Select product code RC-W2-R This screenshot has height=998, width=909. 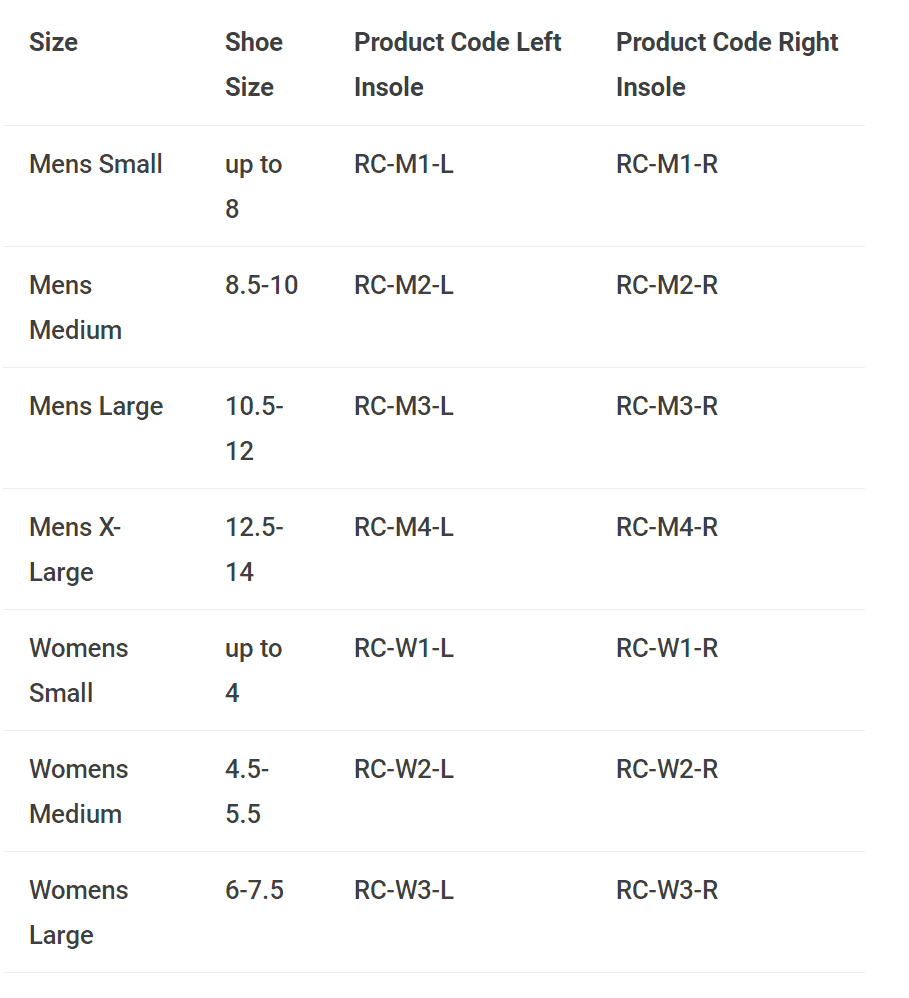pyautogui.click(x=667, y=769)
